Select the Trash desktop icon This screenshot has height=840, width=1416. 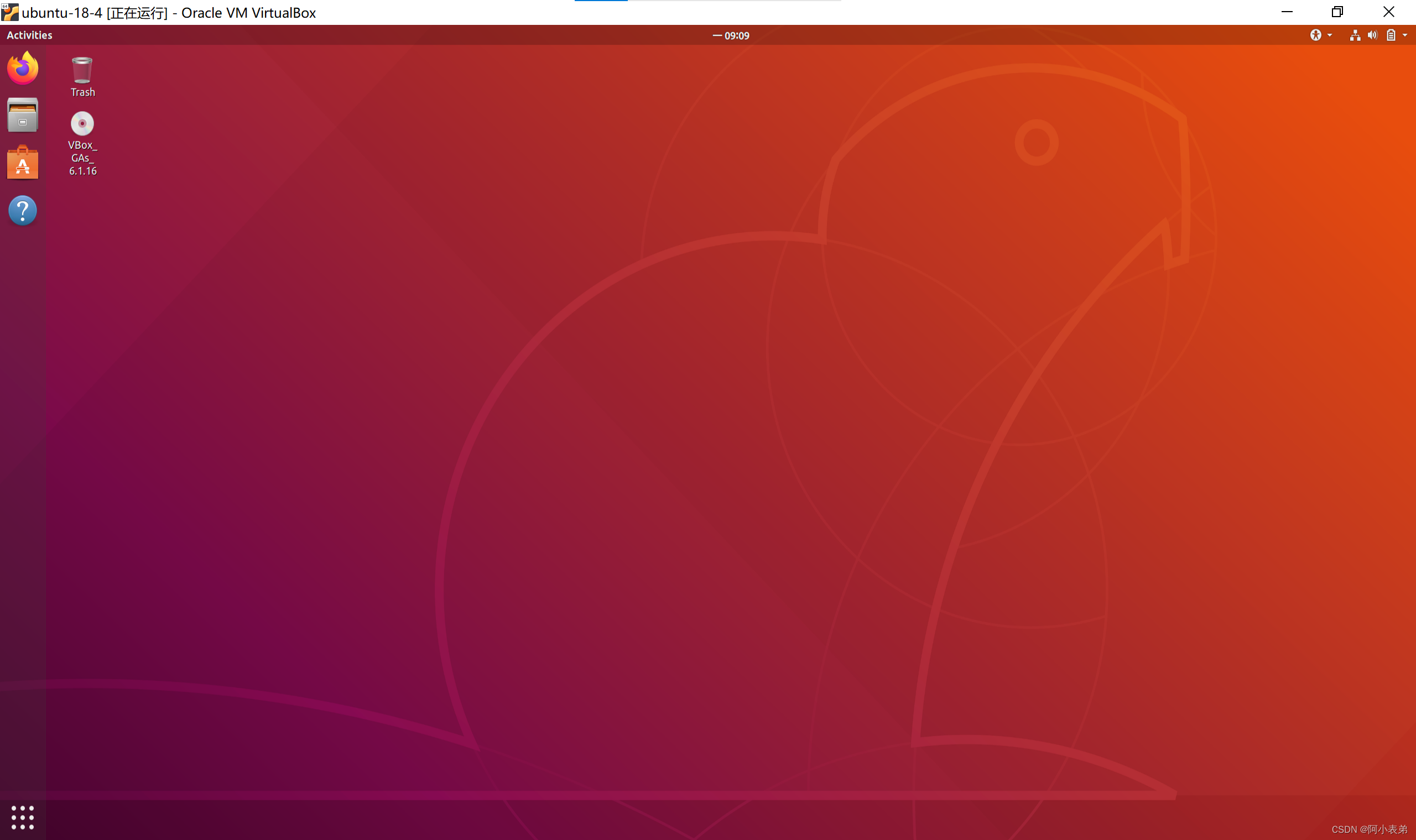[x=82, y=71]
